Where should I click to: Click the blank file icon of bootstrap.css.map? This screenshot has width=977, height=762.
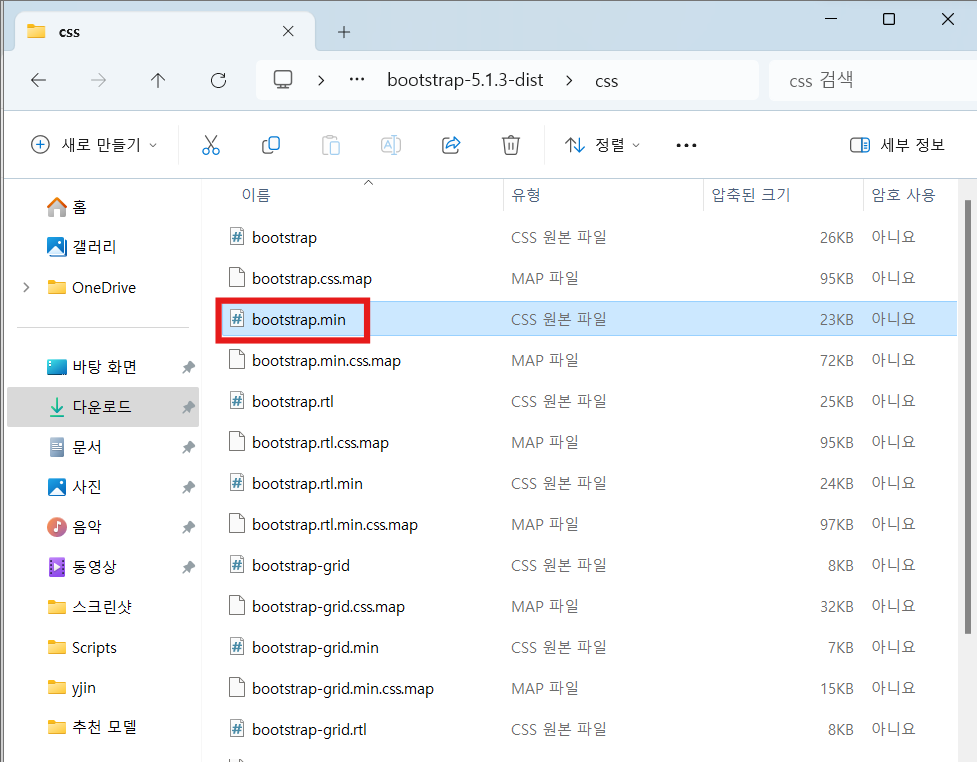237,277
